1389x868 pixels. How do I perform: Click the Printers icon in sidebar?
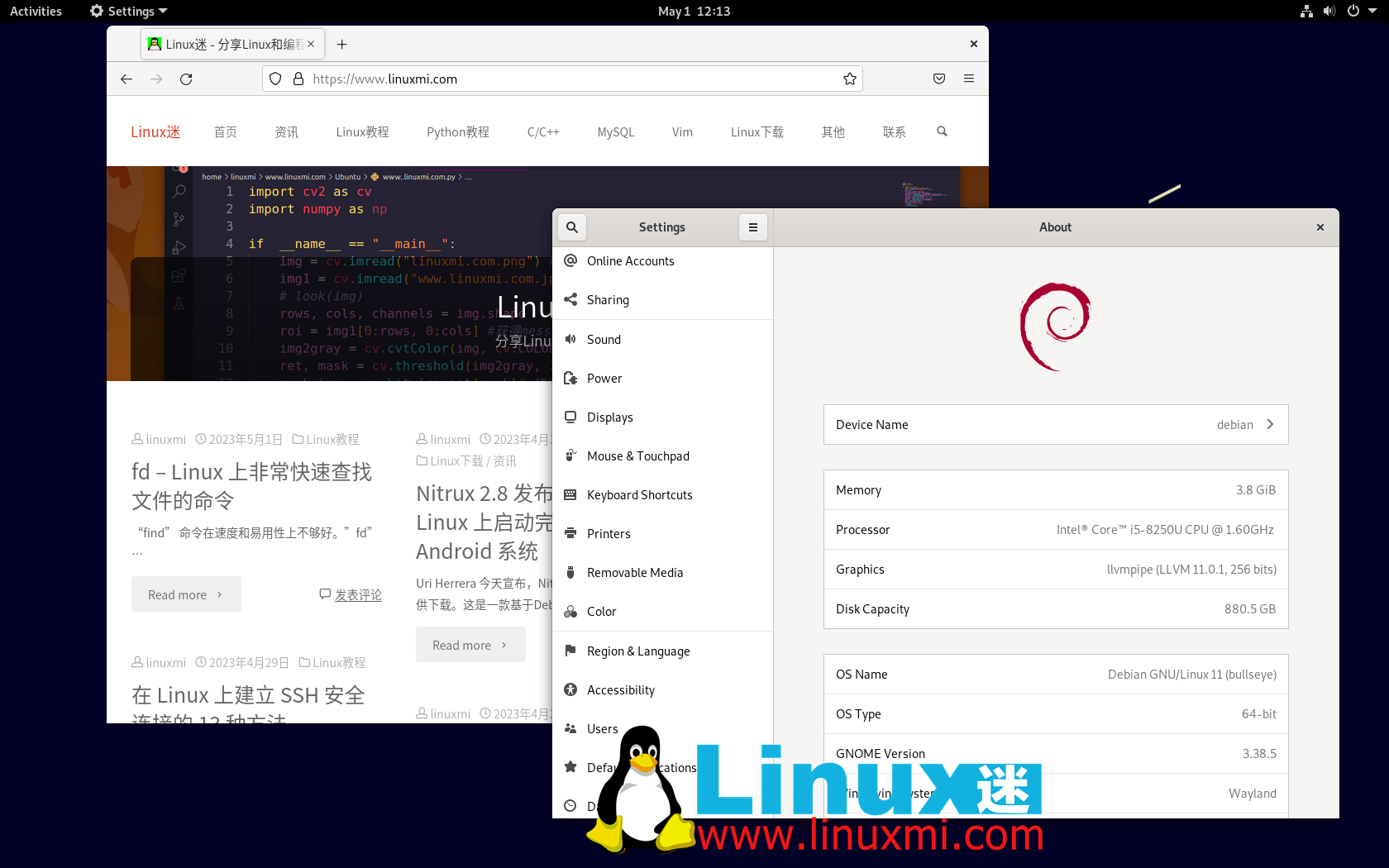(570, 534)
